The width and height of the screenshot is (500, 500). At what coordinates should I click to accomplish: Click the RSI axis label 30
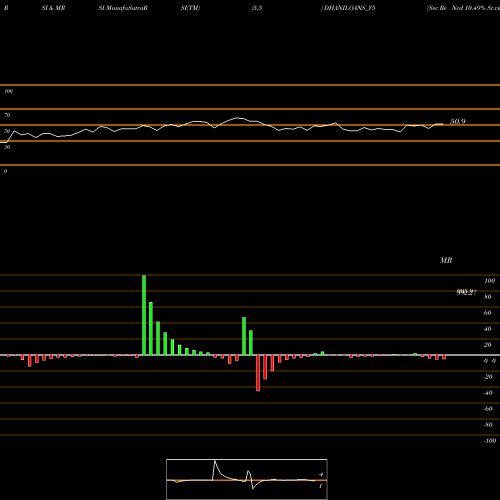[x=7, y=147]
